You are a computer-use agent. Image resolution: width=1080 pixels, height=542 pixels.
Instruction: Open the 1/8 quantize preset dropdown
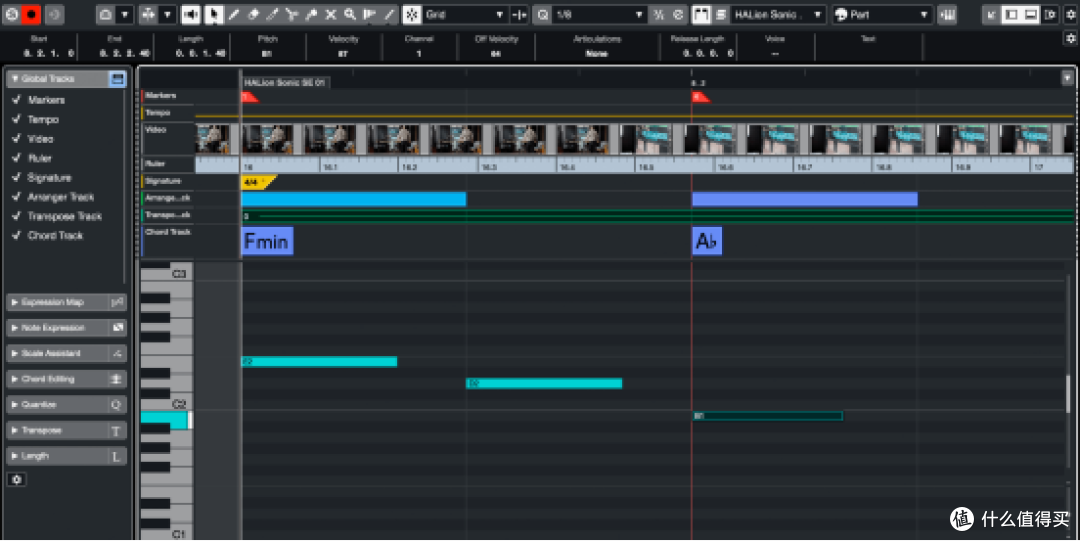599,14
